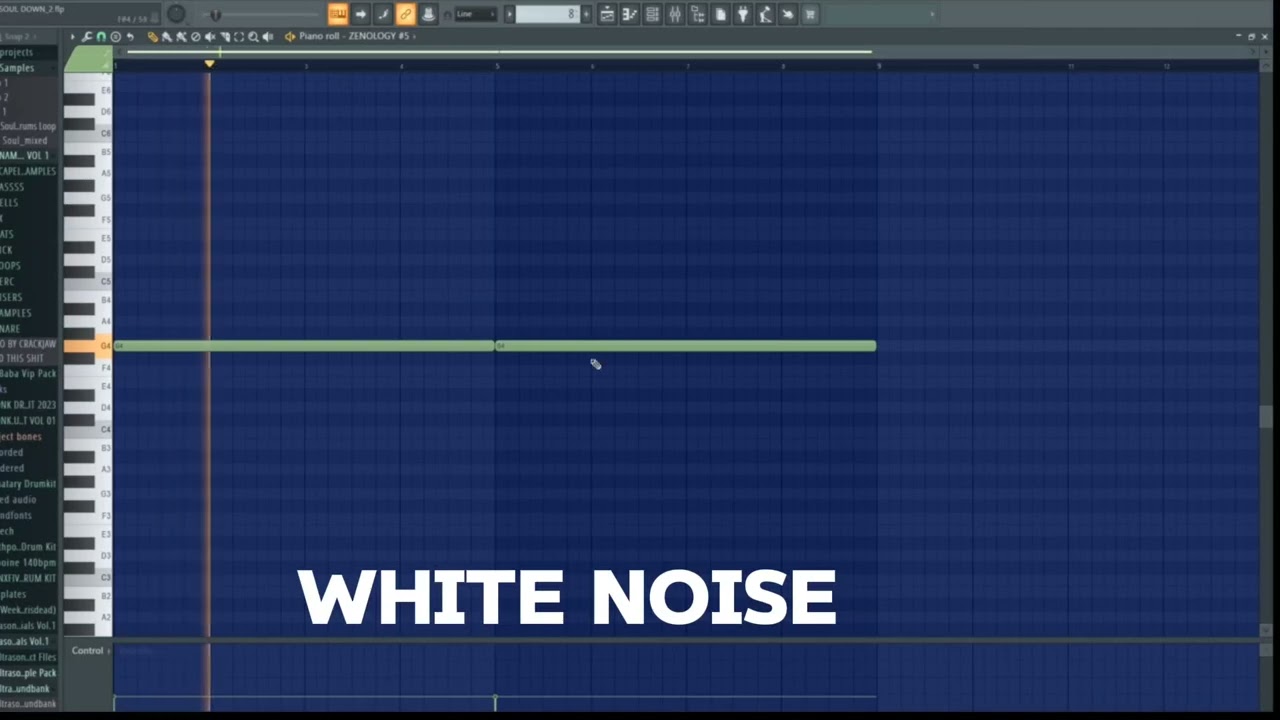The image size is (1280, 720).
Task: Open the folder ending in 140bpm
Action: [28, 563]
